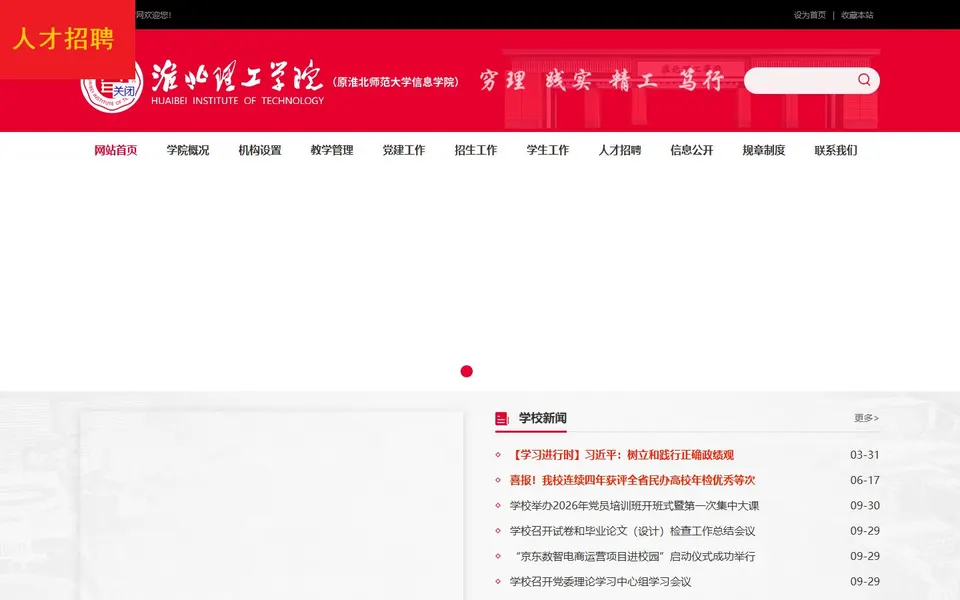Open the 机构设置 menu
The image size is (960, 600).
pos(260,150)
